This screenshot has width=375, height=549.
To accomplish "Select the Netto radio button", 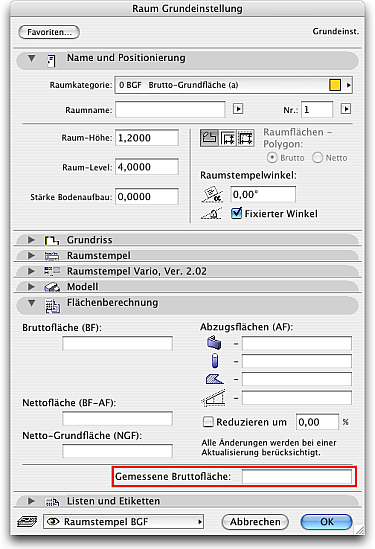I will pos(317,158).
